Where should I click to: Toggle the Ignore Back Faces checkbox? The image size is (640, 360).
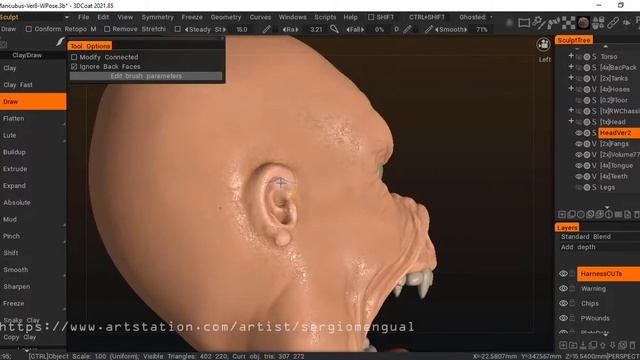click(74, 67)
